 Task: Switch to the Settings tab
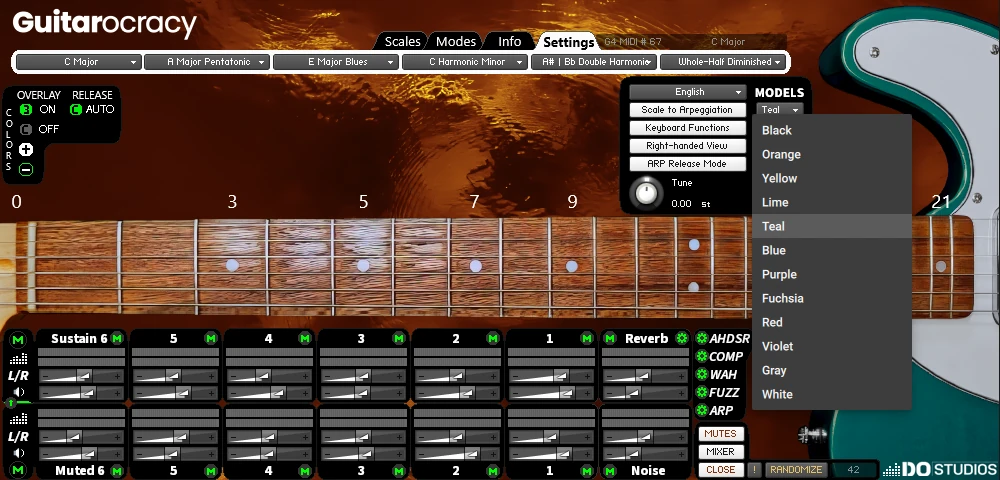point(568,42)
